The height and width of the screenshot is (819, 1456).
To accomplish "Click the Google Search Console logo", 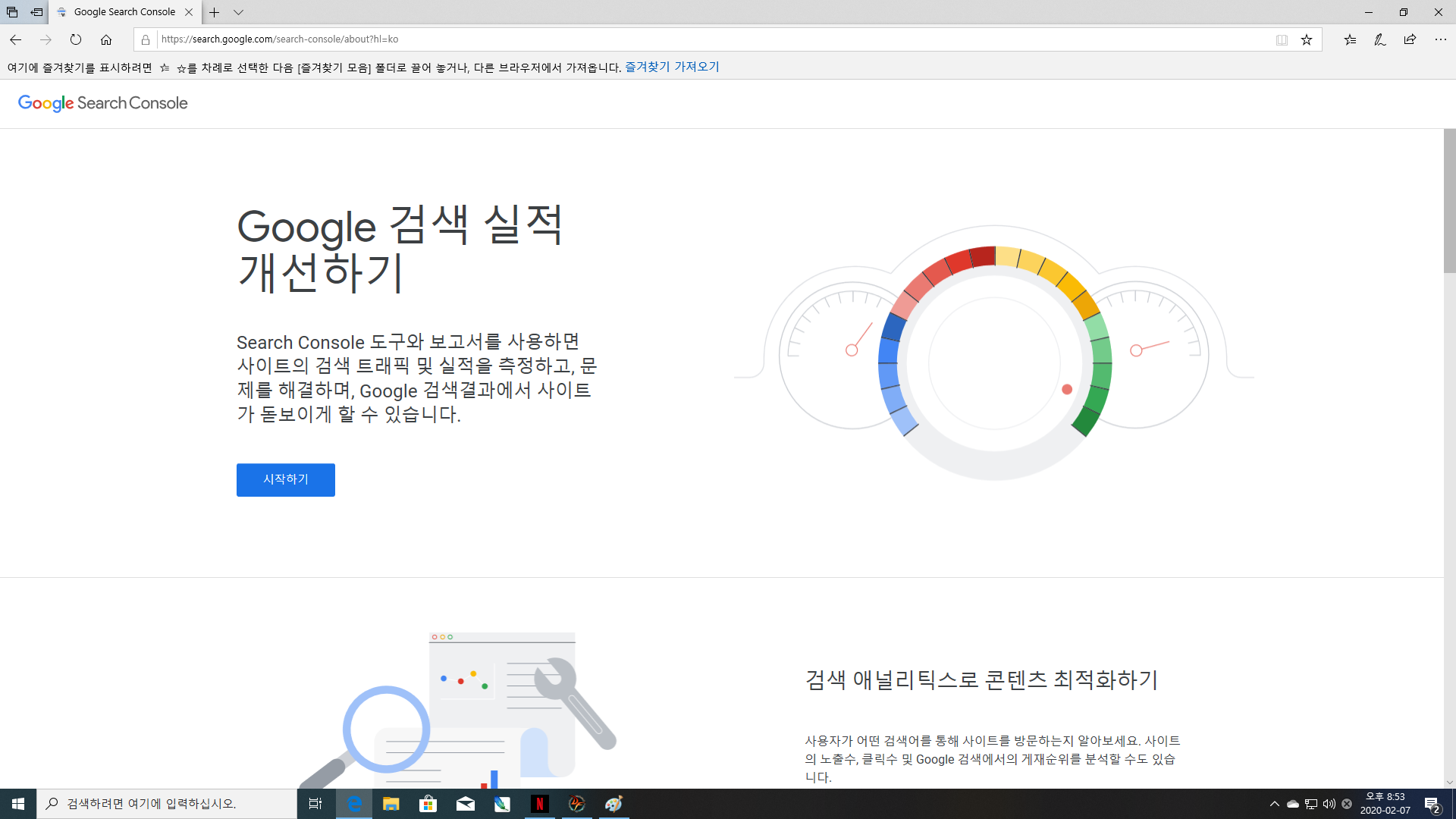I will [102, 103].
